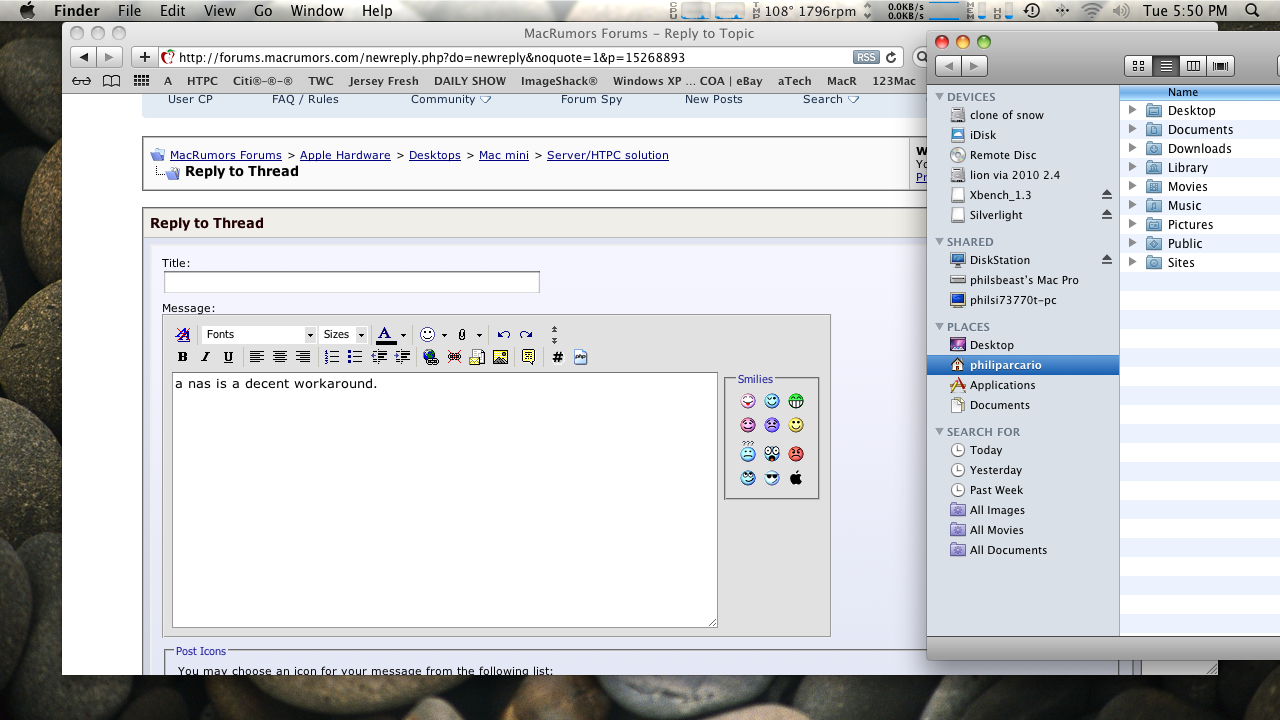This screenshot has width=1280, height=720.
Task: Open the Sizes dropdown
Action: point(344,335)
